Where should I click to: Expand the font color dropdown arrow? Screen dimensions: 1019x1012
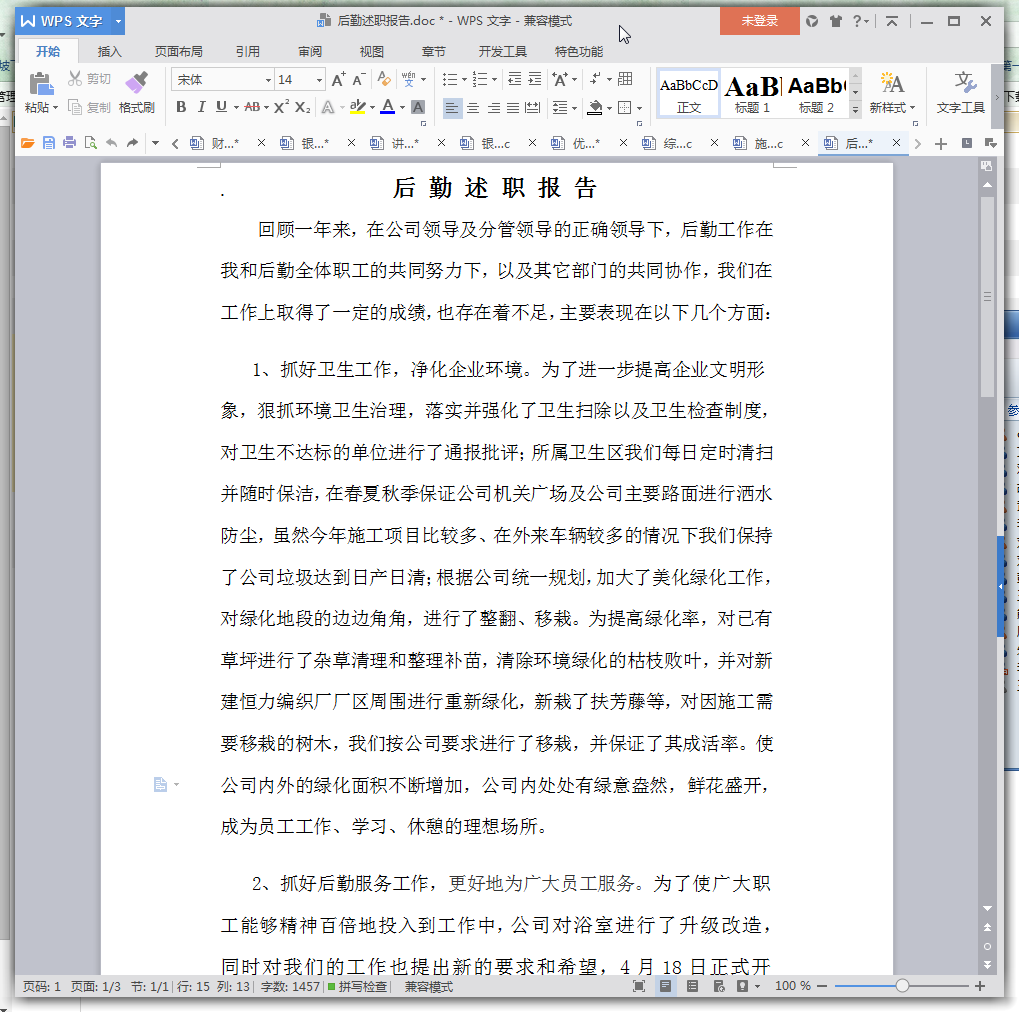tap(402, 107)
